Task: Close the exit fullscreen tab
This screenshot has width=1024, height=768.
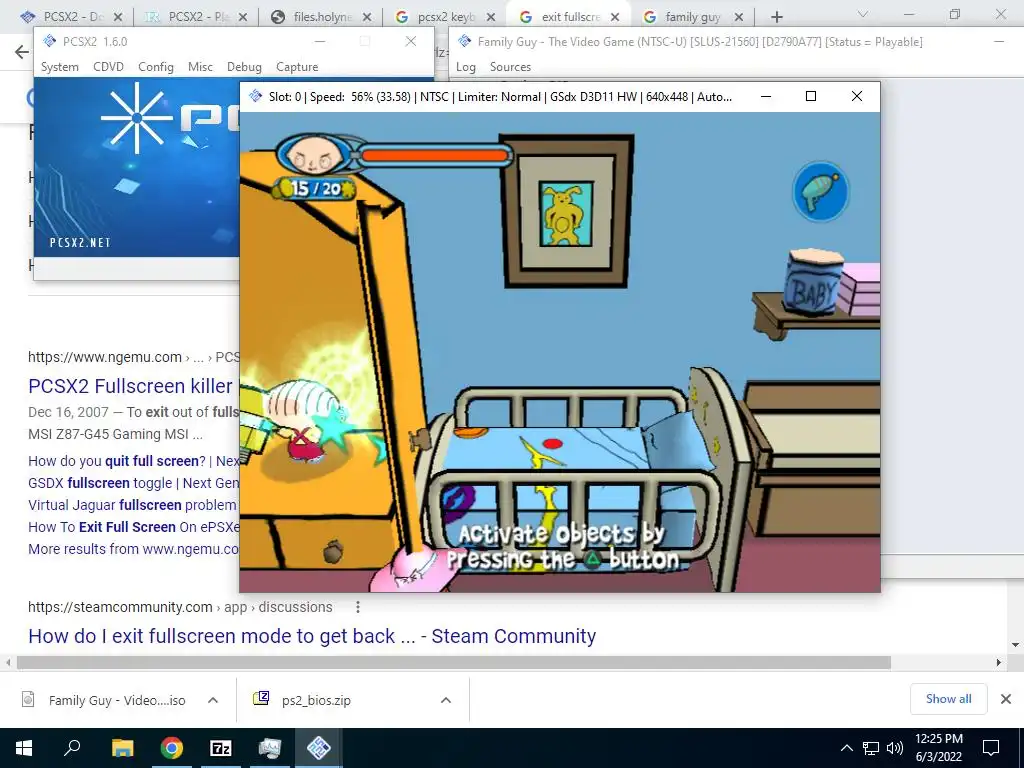Action: click(x=615, y=17)
